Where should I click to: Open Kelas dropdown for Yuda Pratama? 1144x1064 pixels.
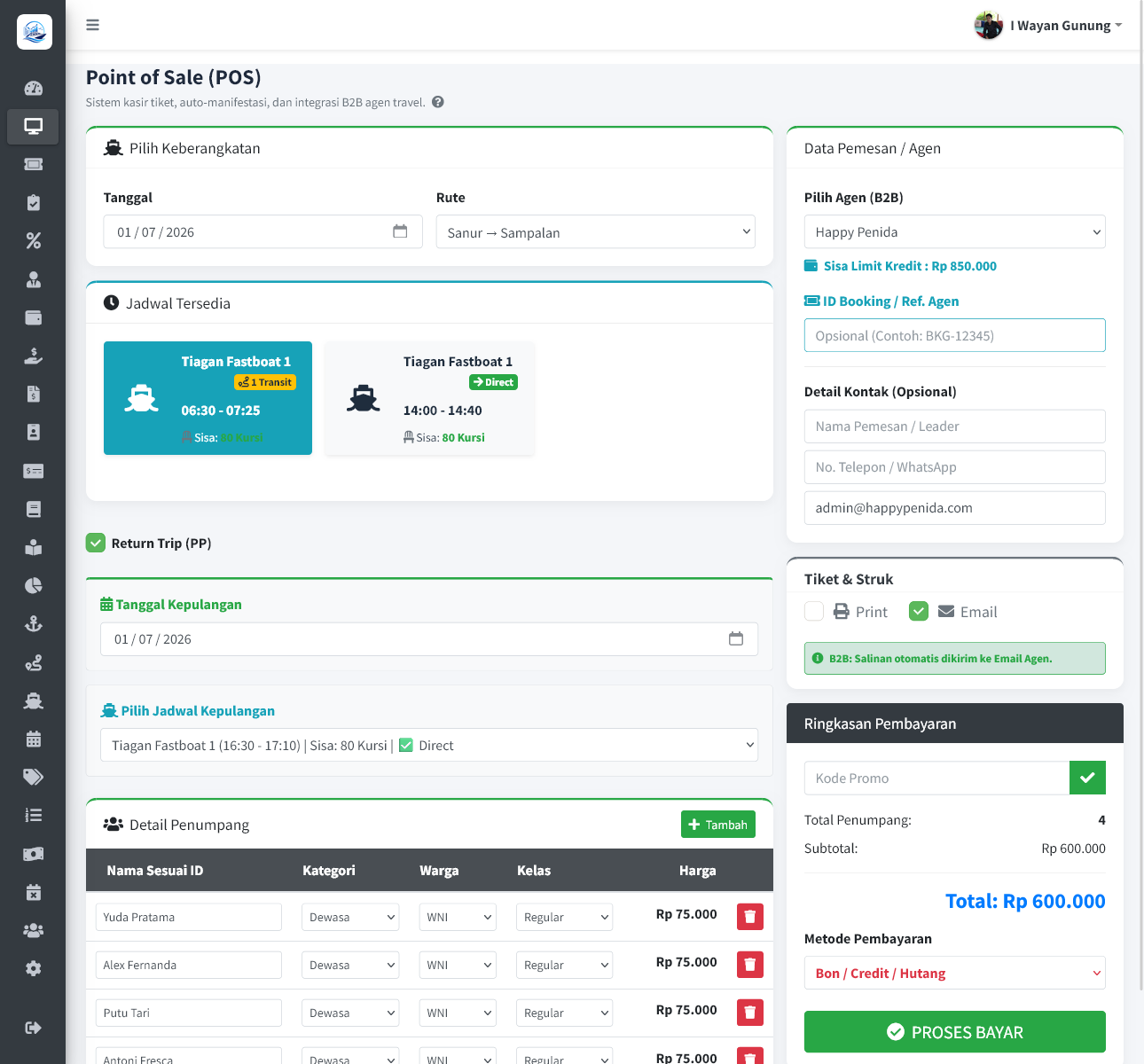[564, 917]
